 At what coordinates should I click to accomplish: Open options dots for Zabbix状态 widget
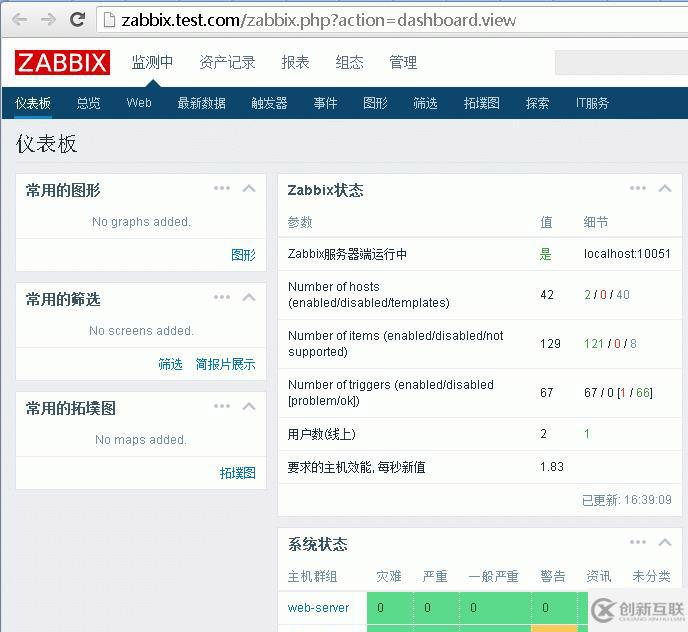point(638,188)
